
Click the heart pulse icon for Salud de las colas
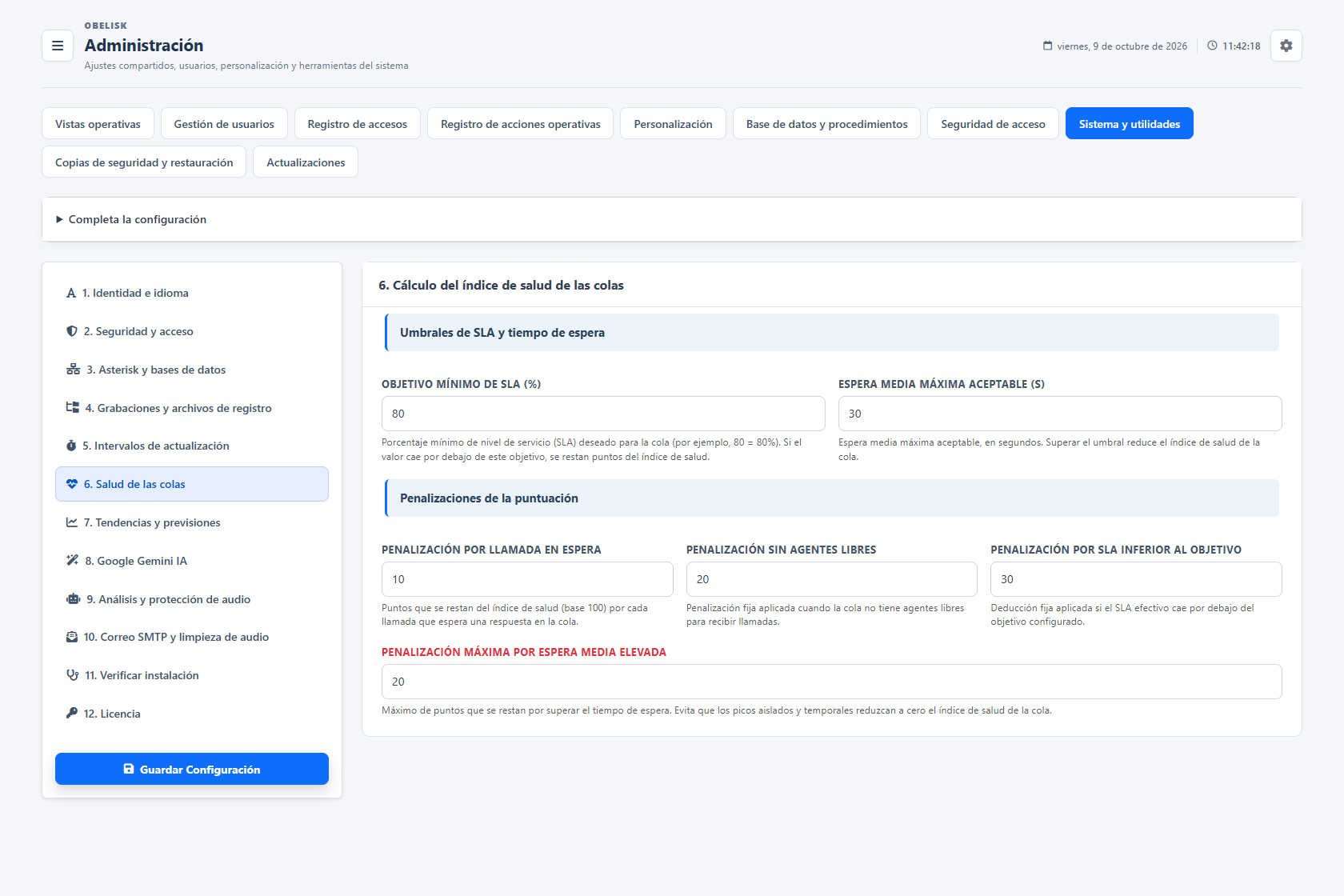click(72, 484)
